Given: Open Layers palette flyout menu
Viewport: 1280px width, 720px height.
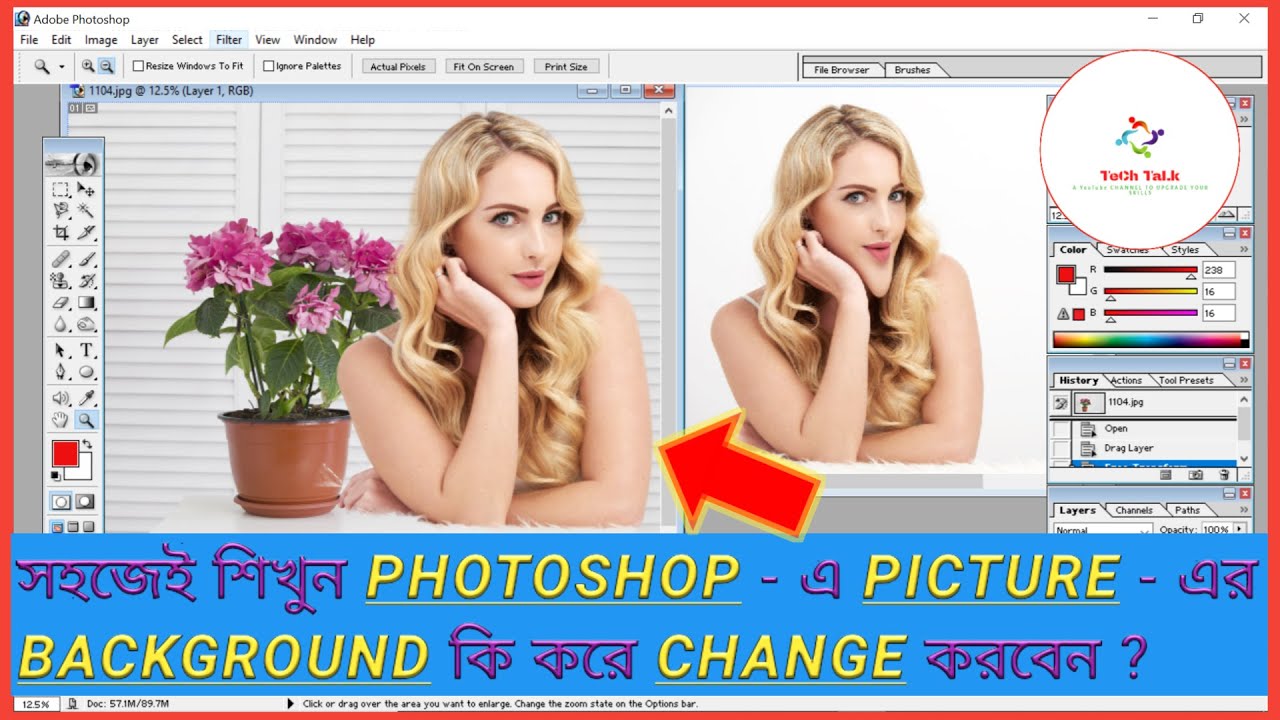Looking at the screenshot, I should [1244, 510].
